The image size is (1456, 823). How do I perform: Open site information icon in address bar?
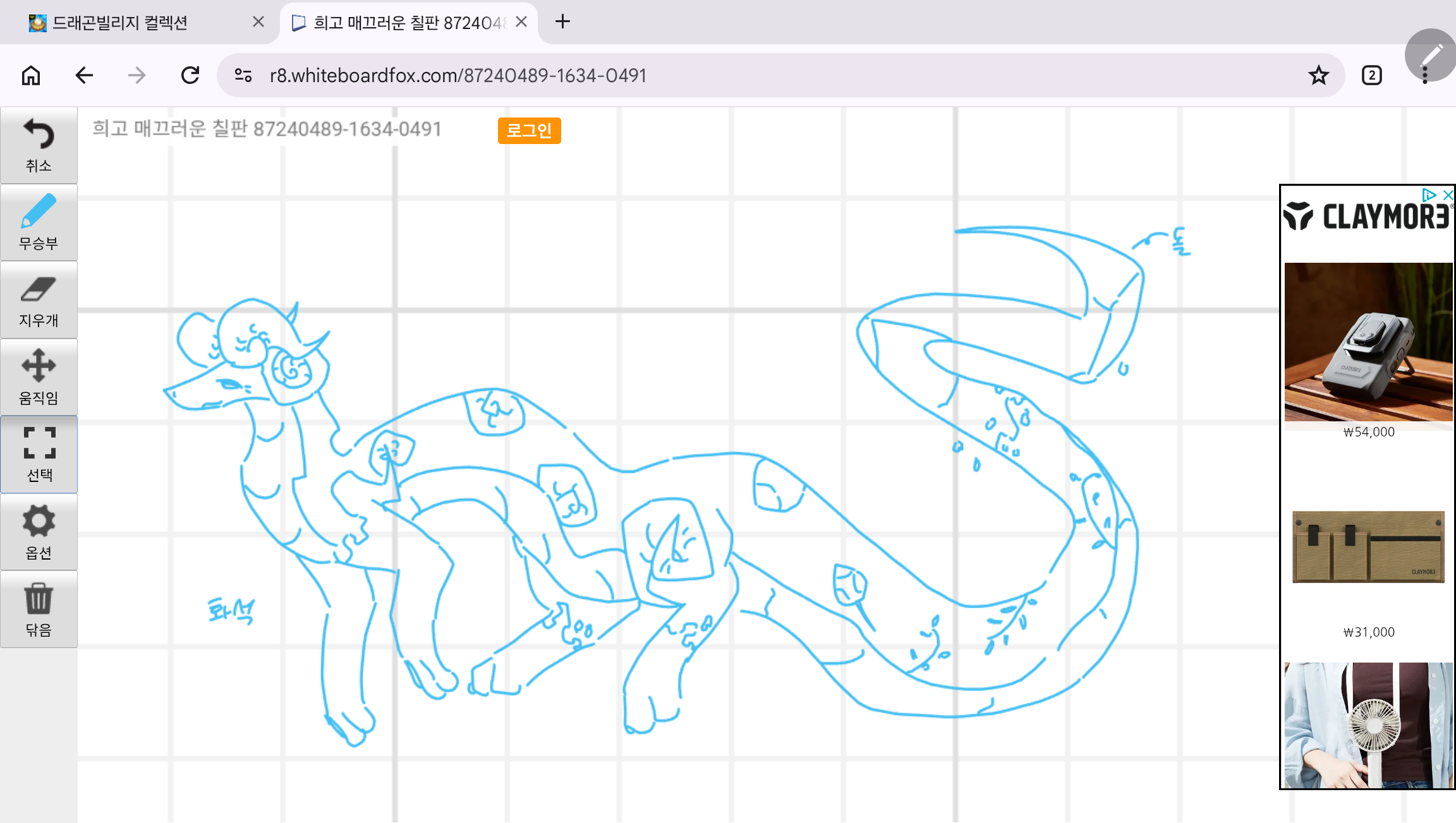point(243,76)
